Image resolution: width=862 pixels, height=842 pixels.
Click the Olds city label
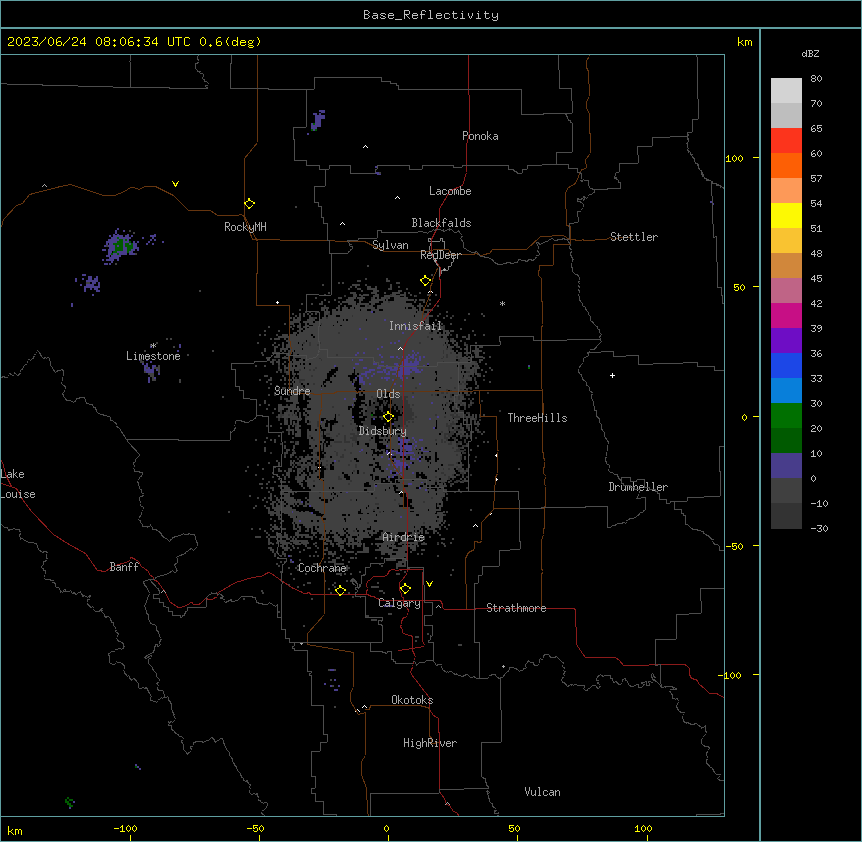point(388,394)
